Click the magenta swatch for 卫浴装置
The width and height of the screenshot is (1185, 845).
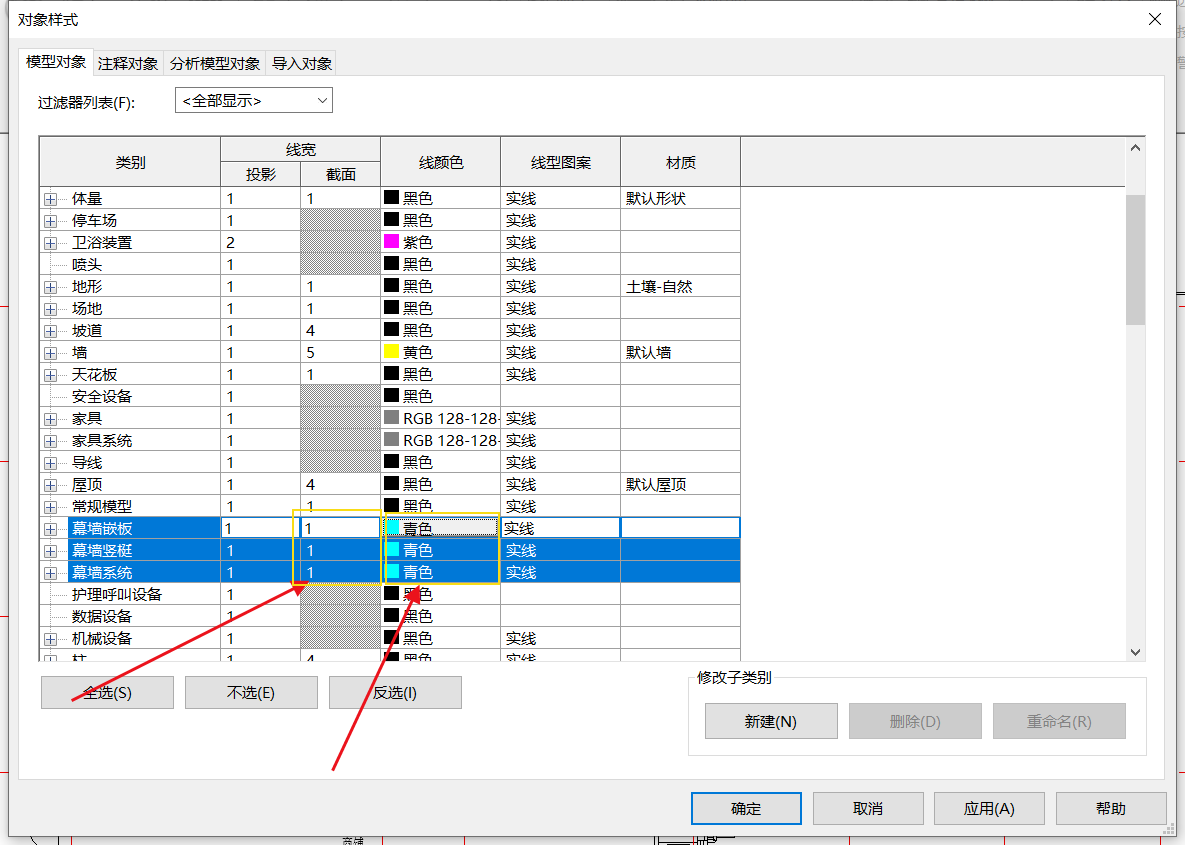pyautogui.click(x=392, y=242)
